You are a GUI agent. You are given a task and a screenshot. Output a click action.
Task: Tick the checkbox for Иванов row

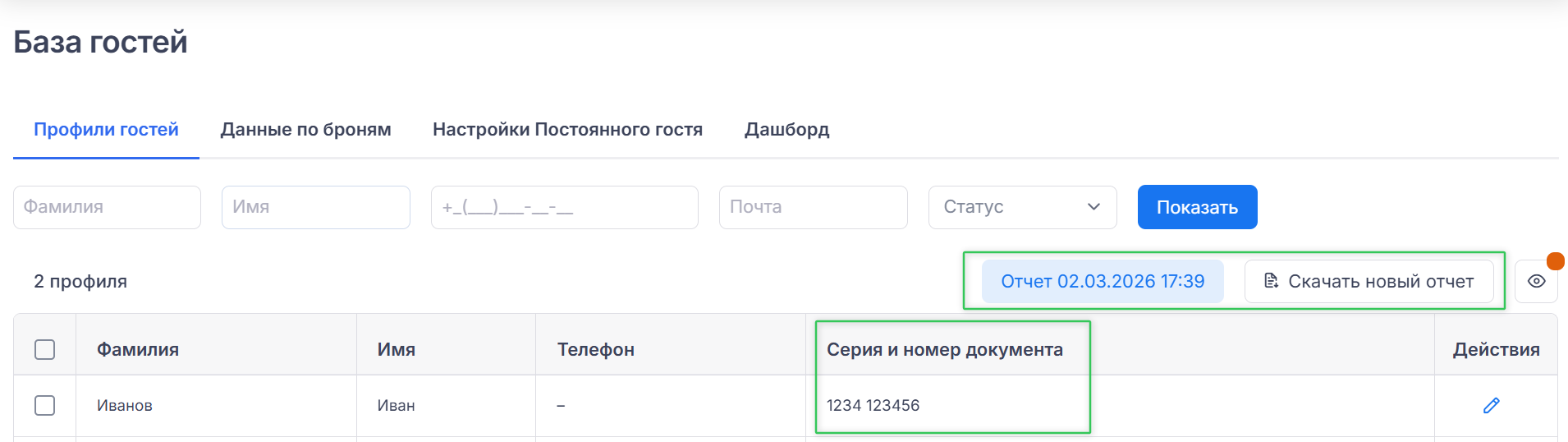click(45, 405)
